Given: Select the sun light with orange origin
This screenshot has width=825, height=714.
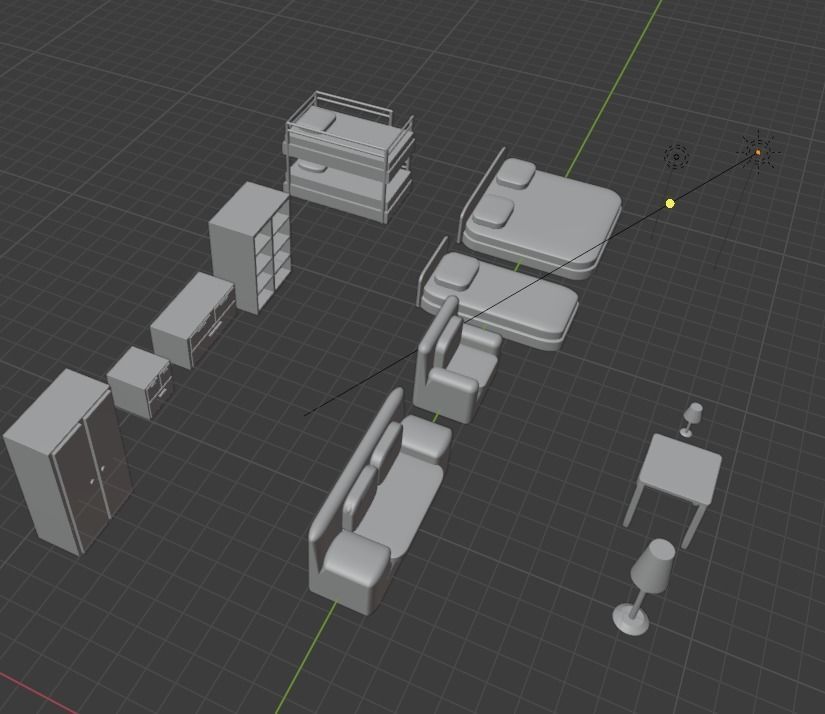Looking at the screenshot, I should (758, 153).
